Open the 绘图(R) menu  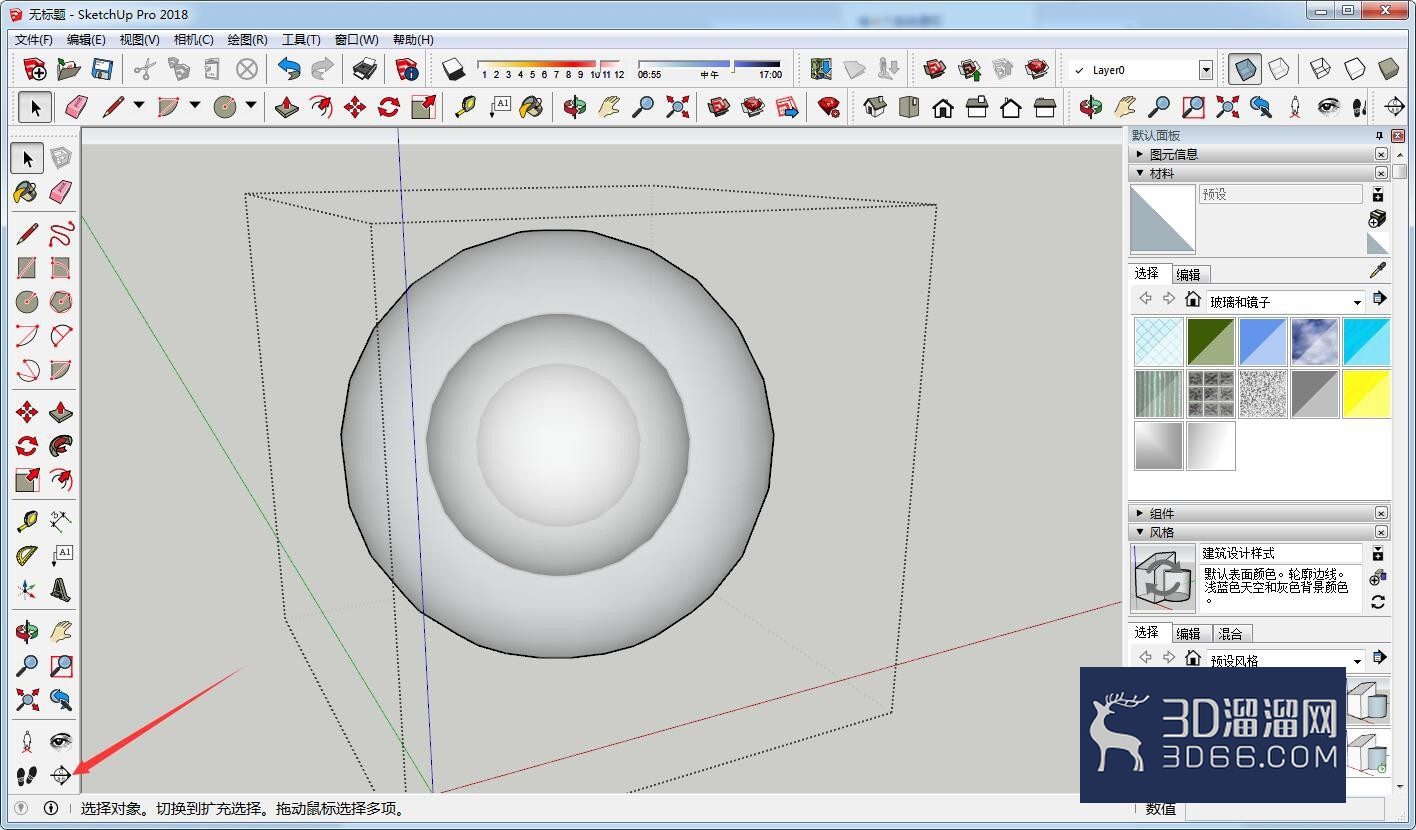coord(247,40)
